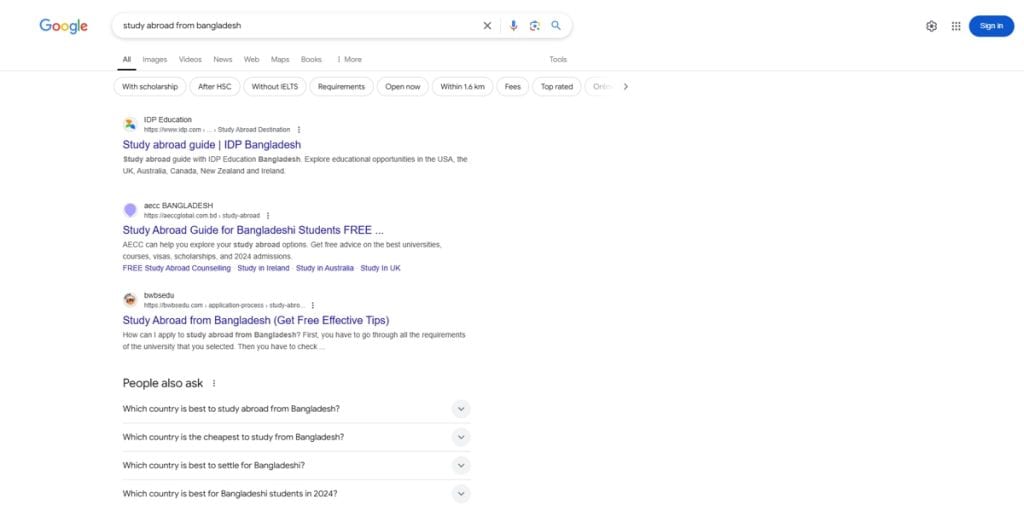The height and width of the screenshot is (505, 1024).
Task: Expand 'best to settle for Bangladeshi' question
Action: point(296,466)
